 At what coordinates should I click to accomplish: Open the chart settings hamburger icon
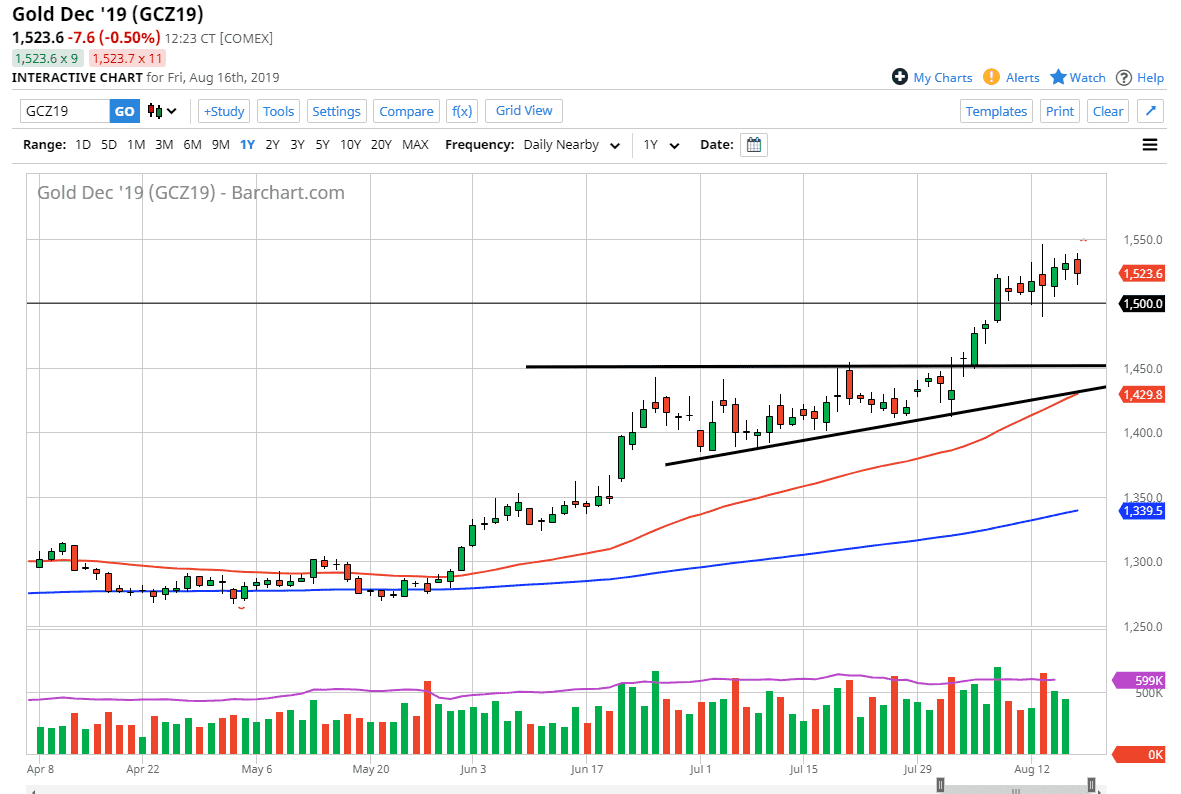(1150, 144)
